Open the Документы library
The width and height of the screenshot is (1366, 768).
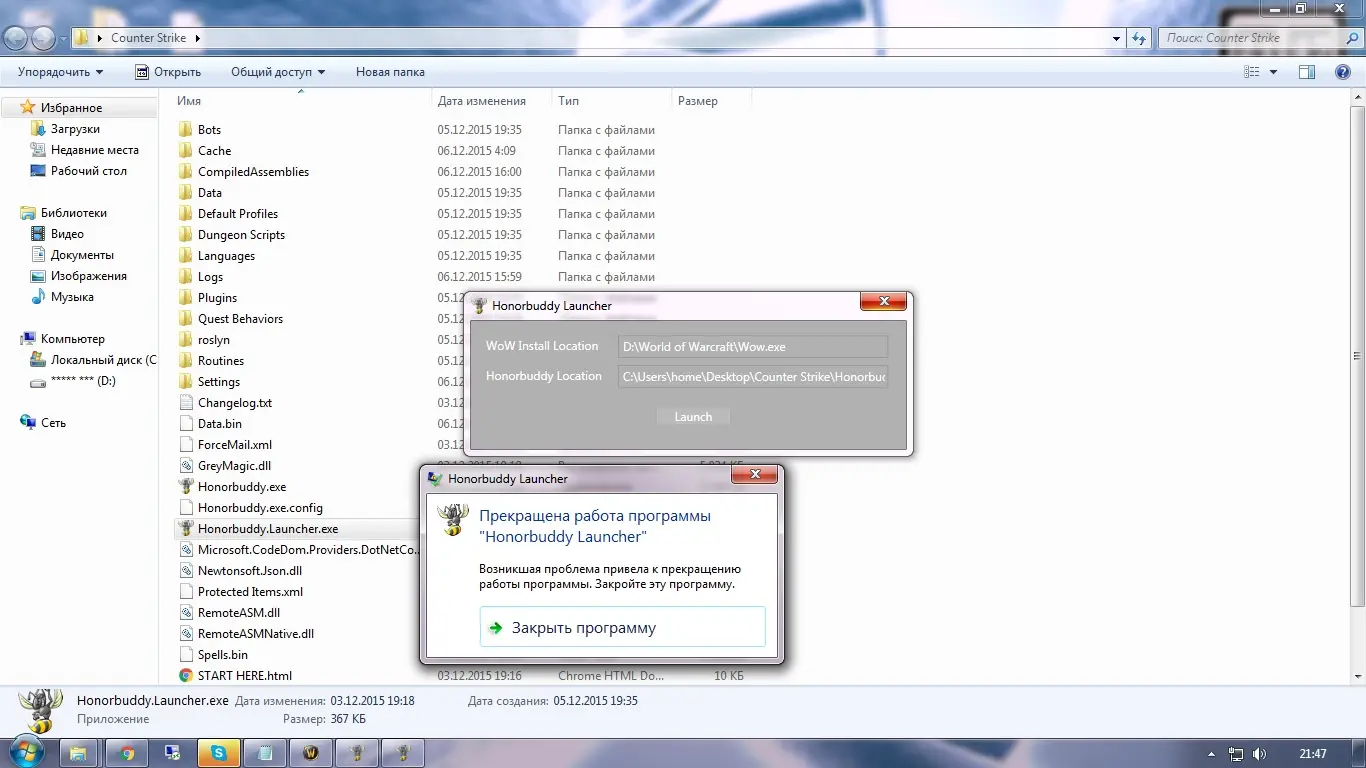pyautogui.click(x=82, y=255)
